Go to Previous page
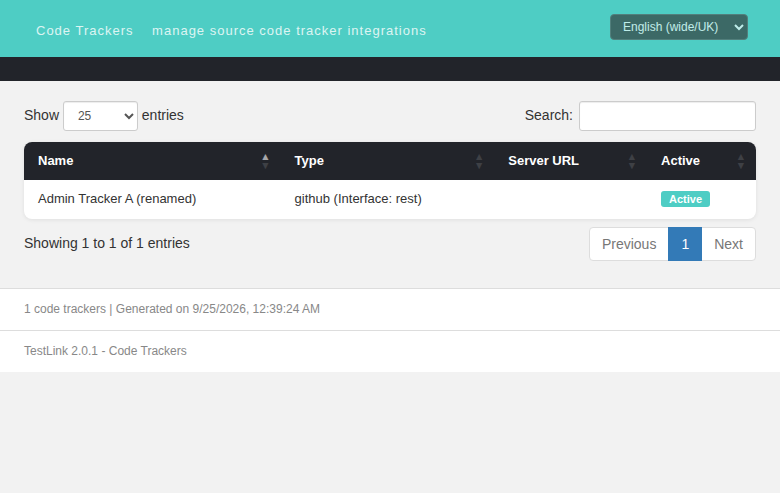780x493 pixels. click(x=629, y=244)
